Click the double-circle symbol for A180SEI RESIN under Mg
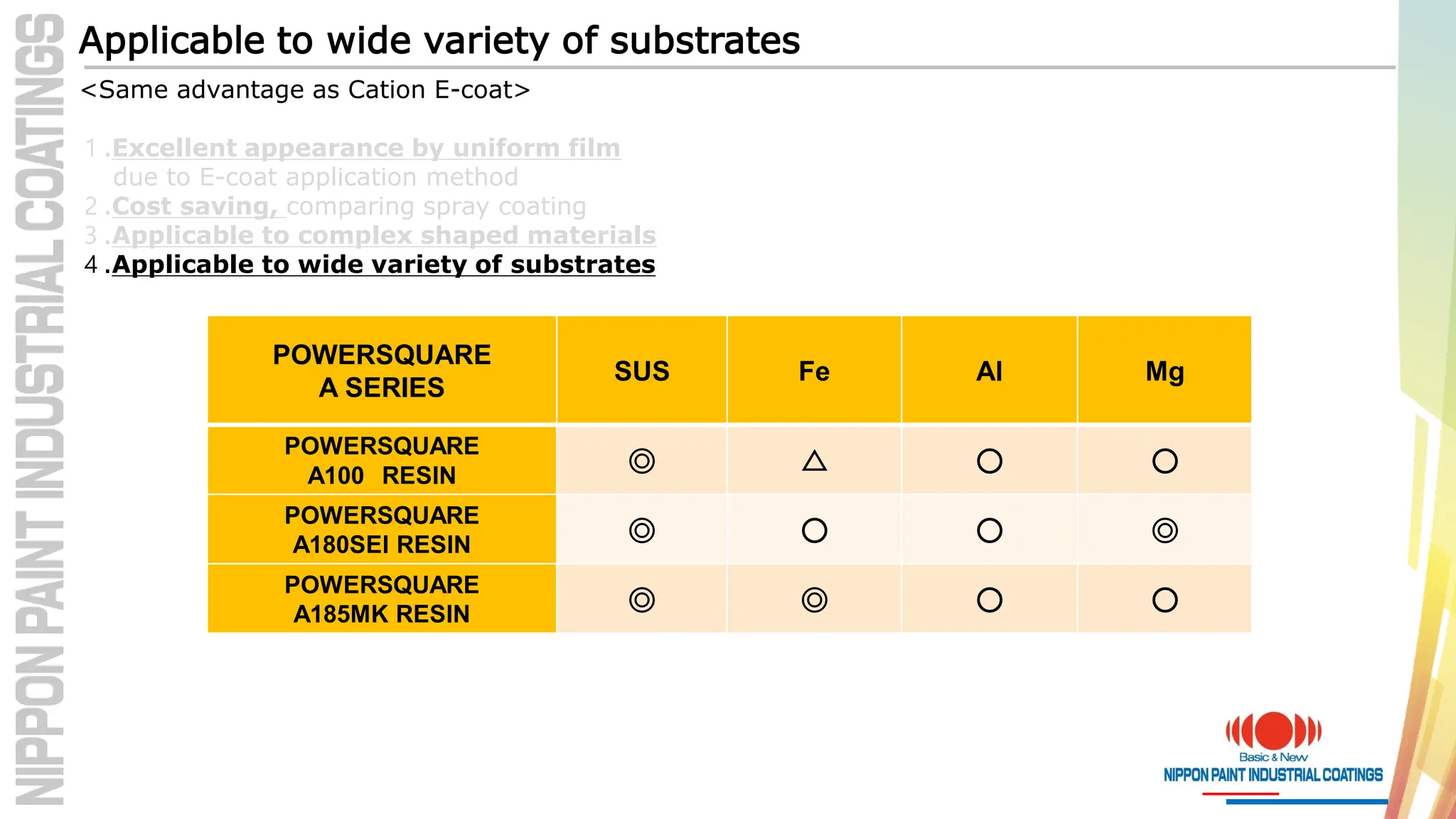 (x=1165, y=530)
